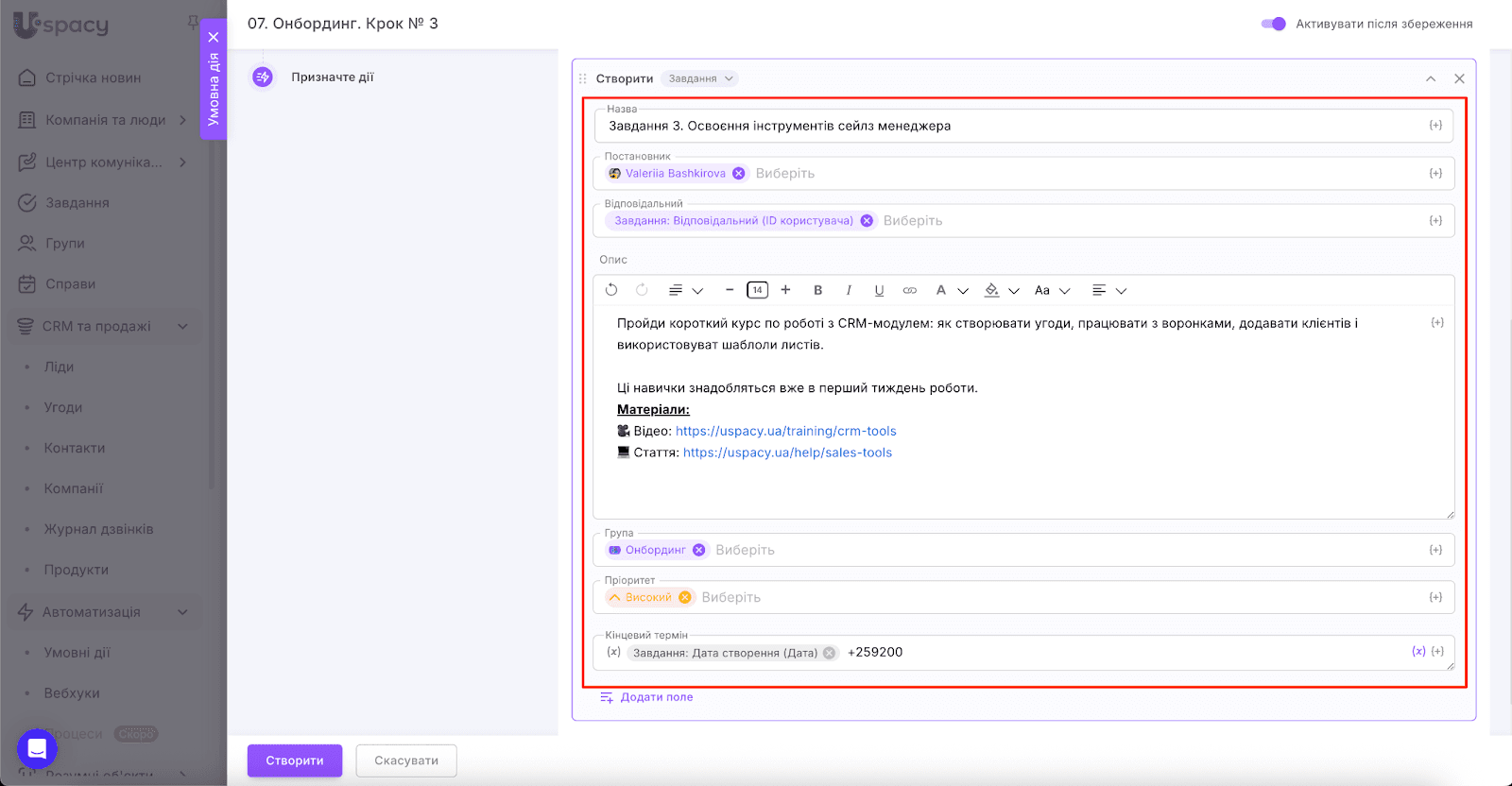Click the +259200 offset value
This screenshot has height=786, width=1512.
coord(875,652)
